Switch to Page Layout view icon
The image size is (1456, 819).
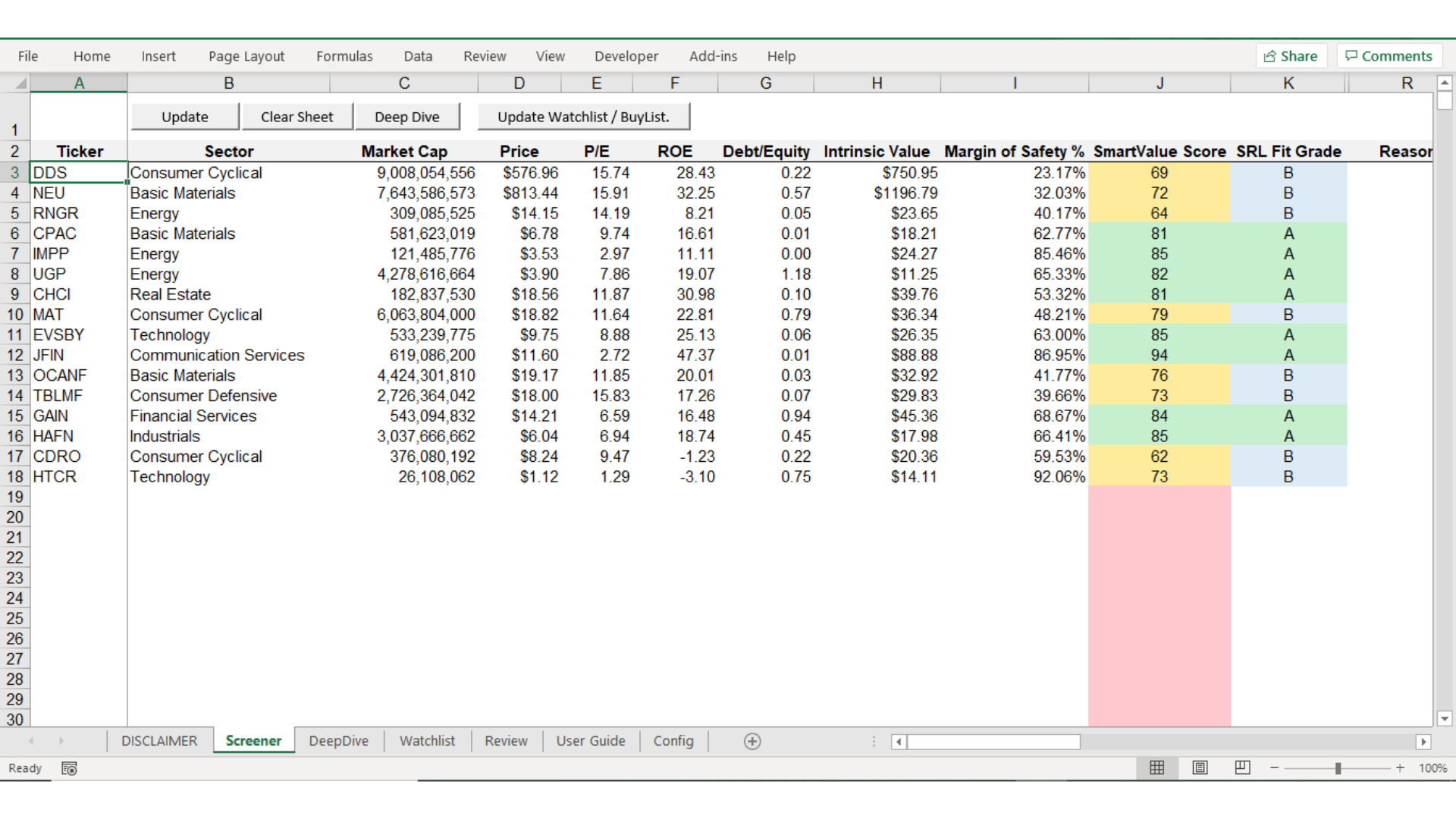tap(1200, 767)
